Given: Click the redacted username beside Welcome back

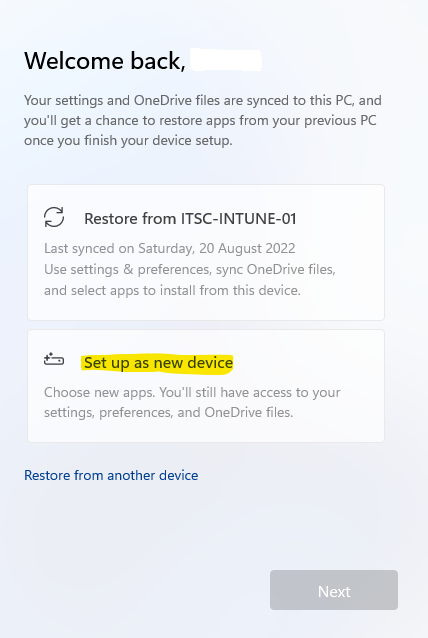Looking at the screenshot, I should (226, 60).
